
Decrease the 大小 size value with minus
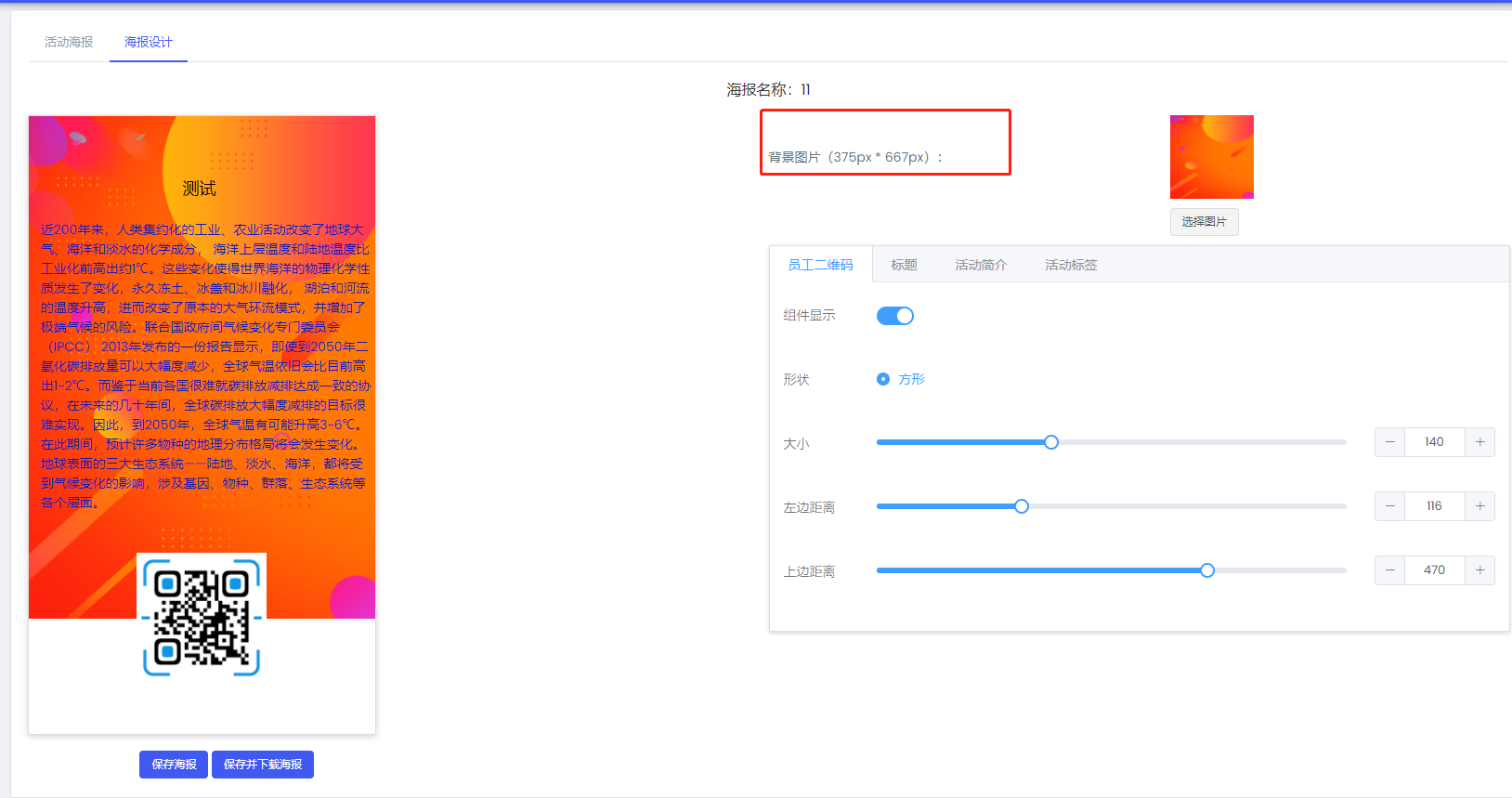tap(1389, 442)
